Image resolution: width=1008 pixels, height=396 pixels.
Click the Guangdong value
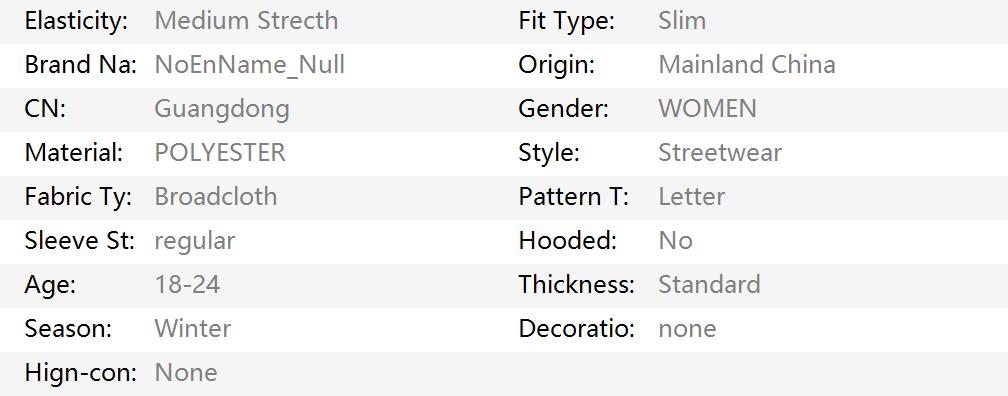(222, 109)
